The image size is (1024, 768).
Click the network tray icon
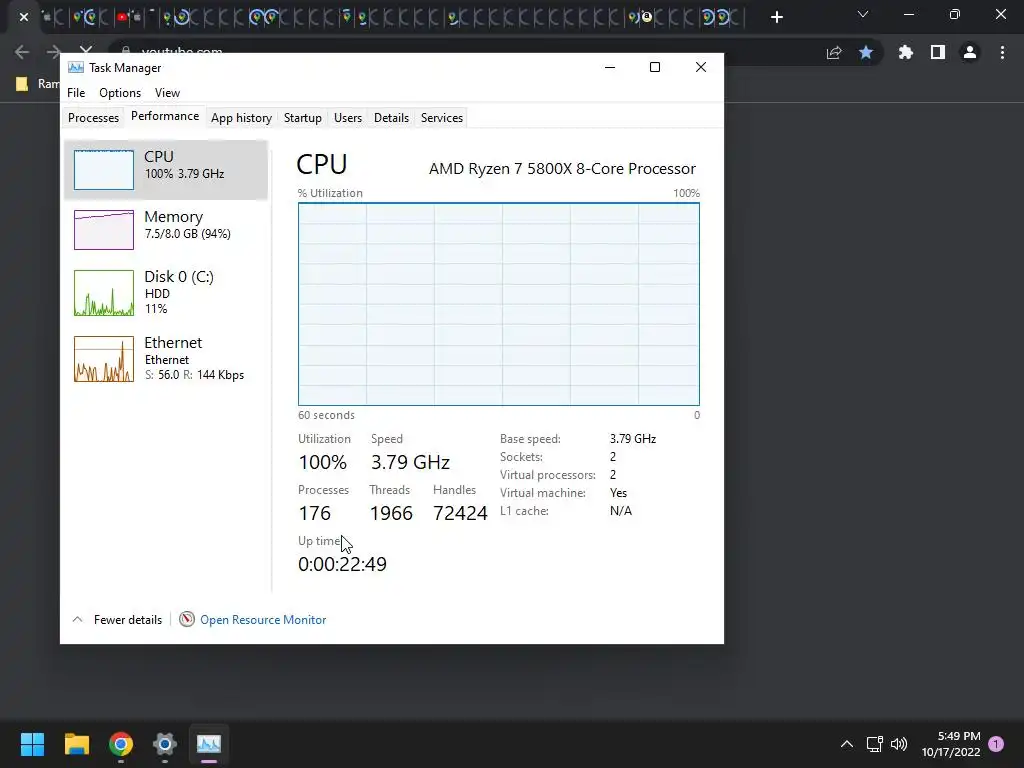(x=874, y=744)
